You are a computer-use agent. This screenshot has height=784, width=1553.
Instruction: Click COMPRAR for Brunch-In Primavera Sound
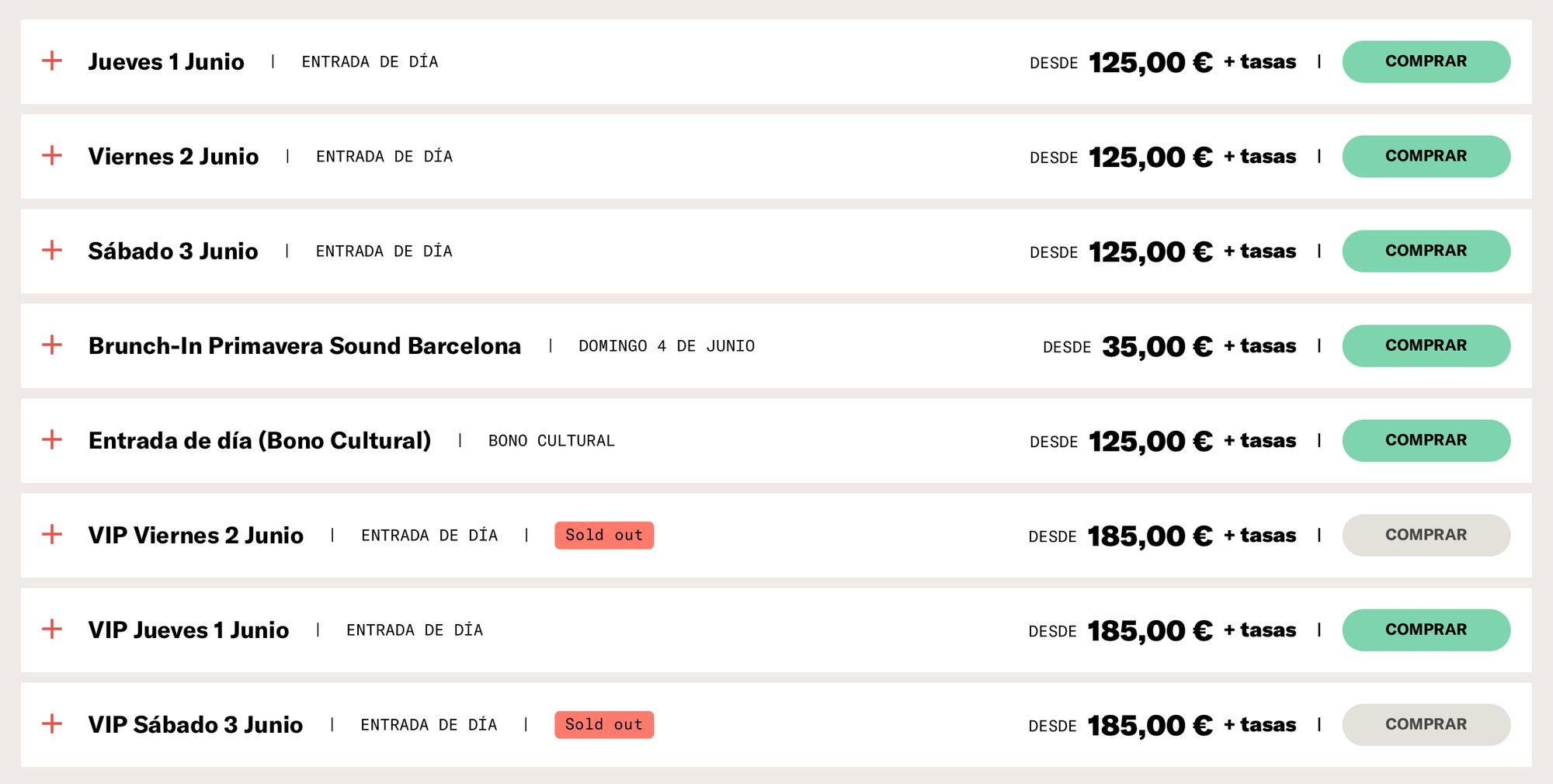1426,345
